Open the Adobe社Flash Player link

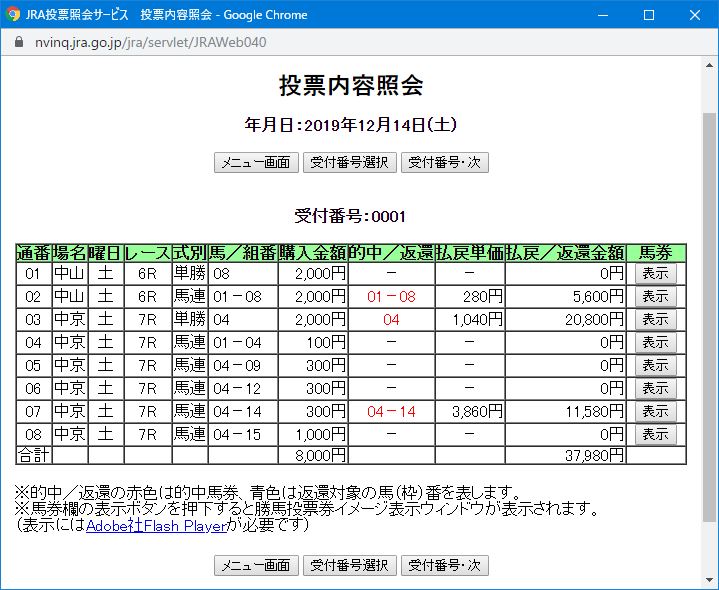156,525
